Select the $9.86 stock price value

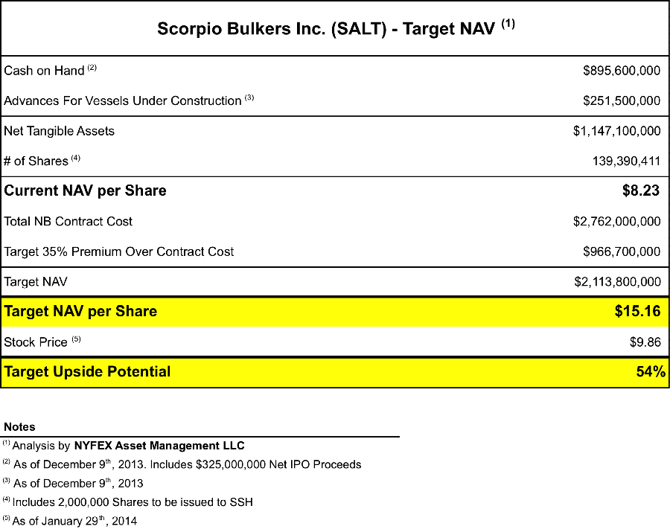click(645, 342)
